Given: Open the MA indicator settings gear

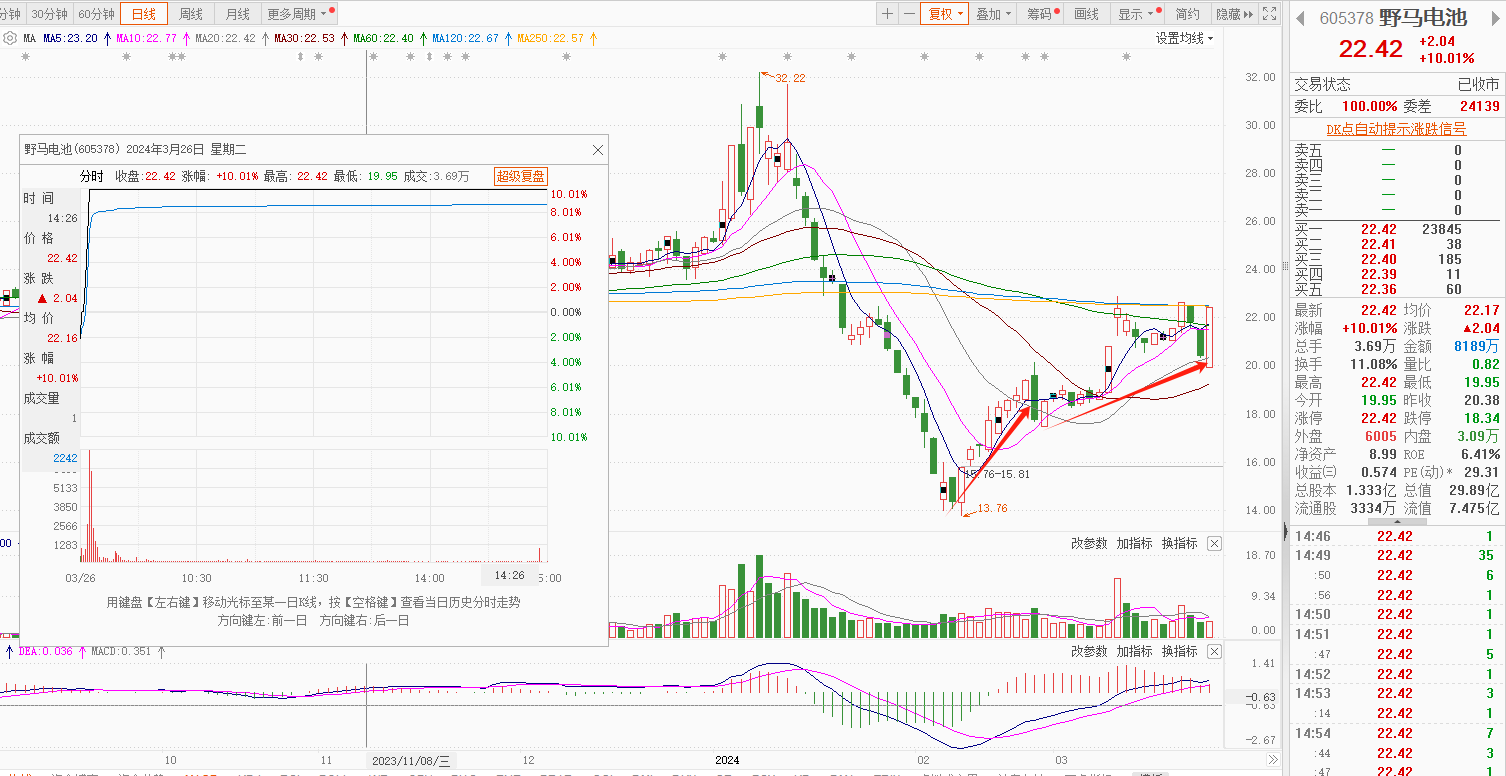Looking at the screenshot, I should [x=9, y=38].
